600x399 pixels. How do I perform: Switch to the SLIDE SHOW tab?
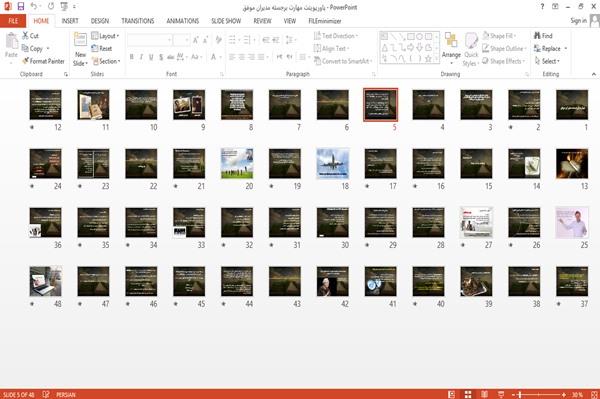coord(226,21)
